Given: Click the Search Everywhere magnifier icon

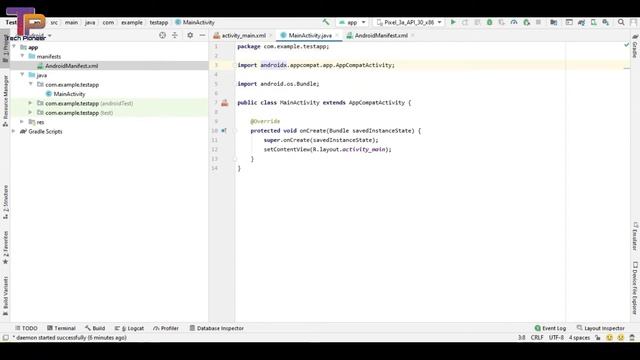Looking at the screenshot, I should pos(621,22).
